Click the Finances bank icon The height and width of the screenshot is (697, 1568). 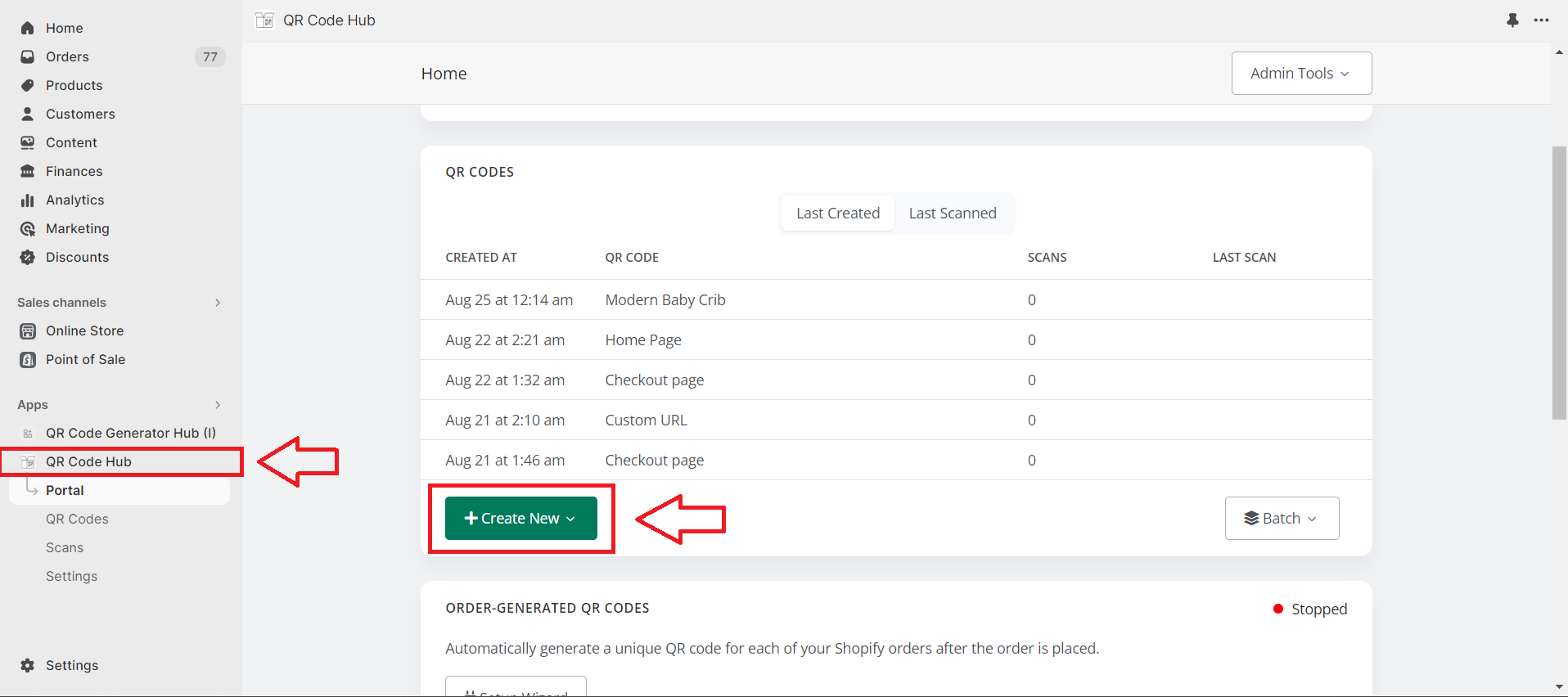(x=28, y=171)
